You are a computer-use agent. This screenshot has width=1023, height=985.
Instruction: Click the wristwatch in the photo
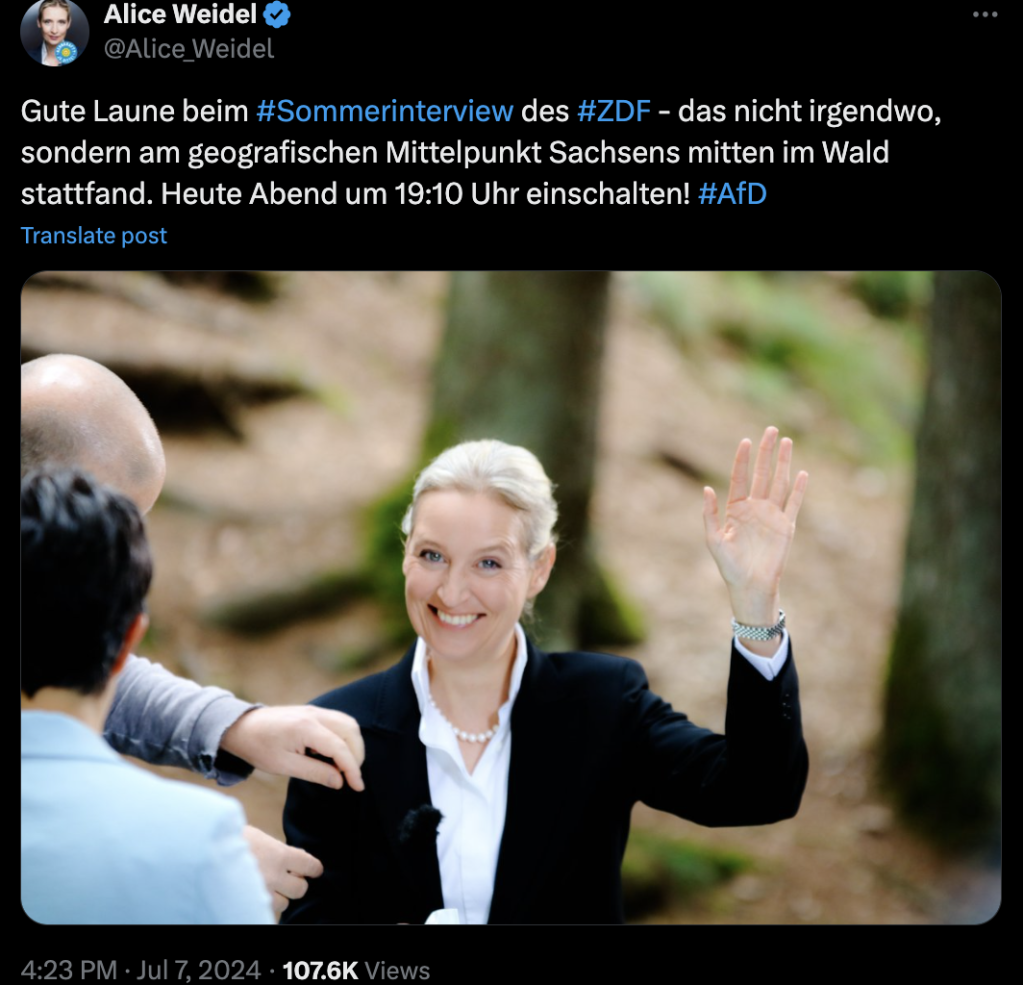(x=759, y=628)
